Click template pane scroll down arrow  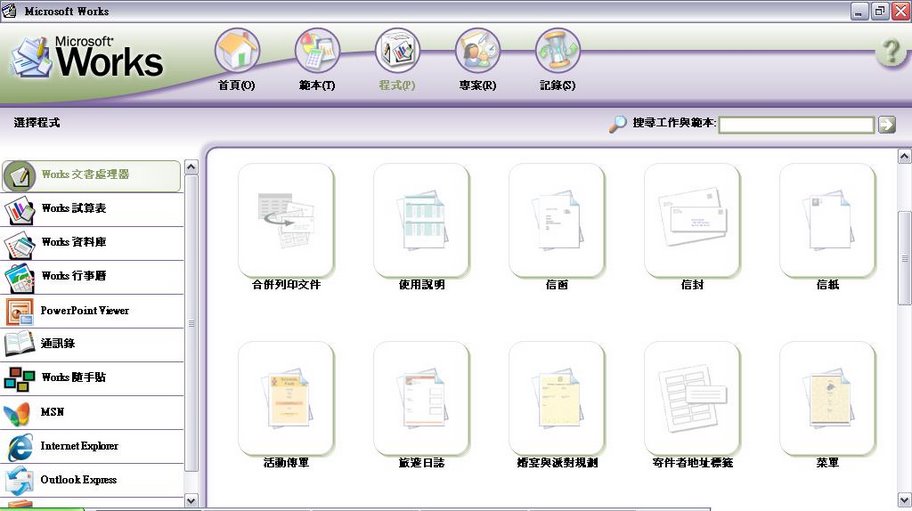[x=904, y=500]
